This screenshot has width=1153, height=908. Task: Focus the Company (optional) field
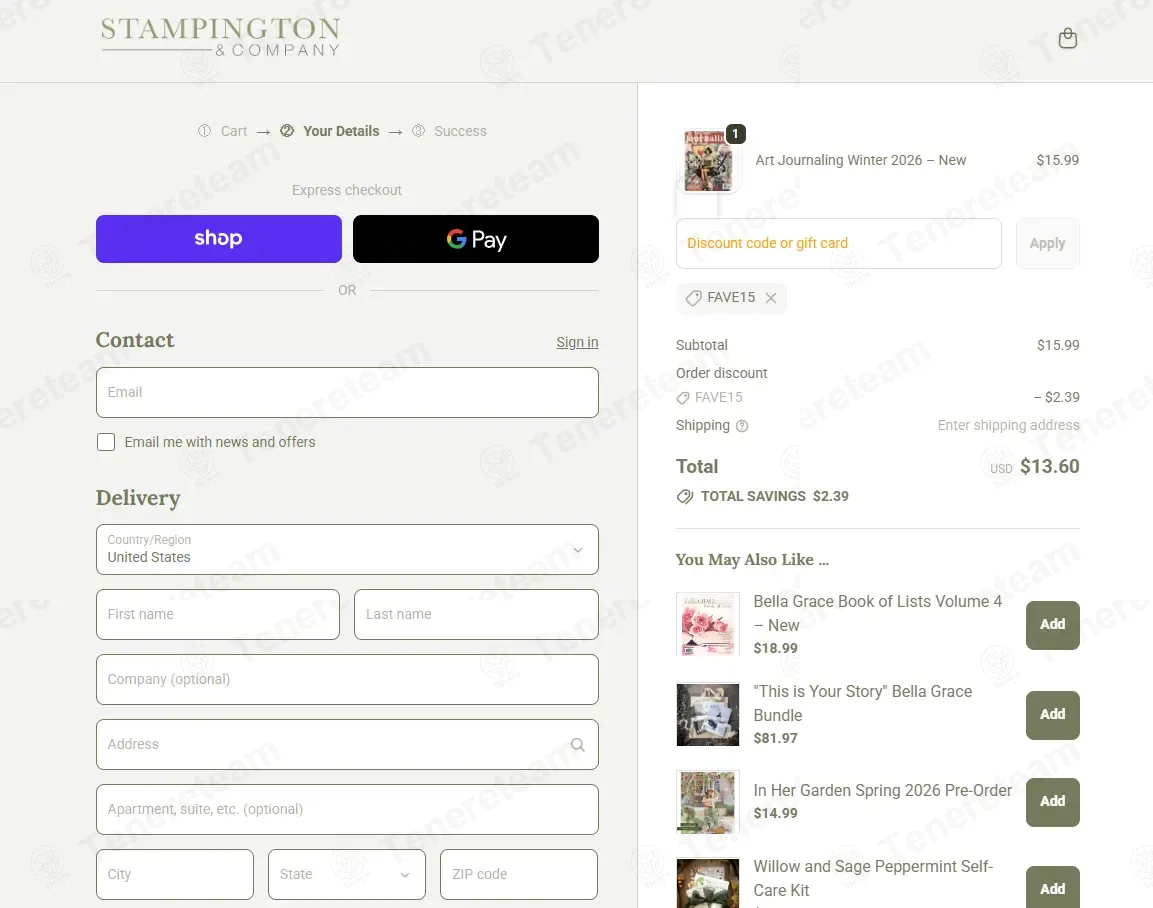(347, 679)
